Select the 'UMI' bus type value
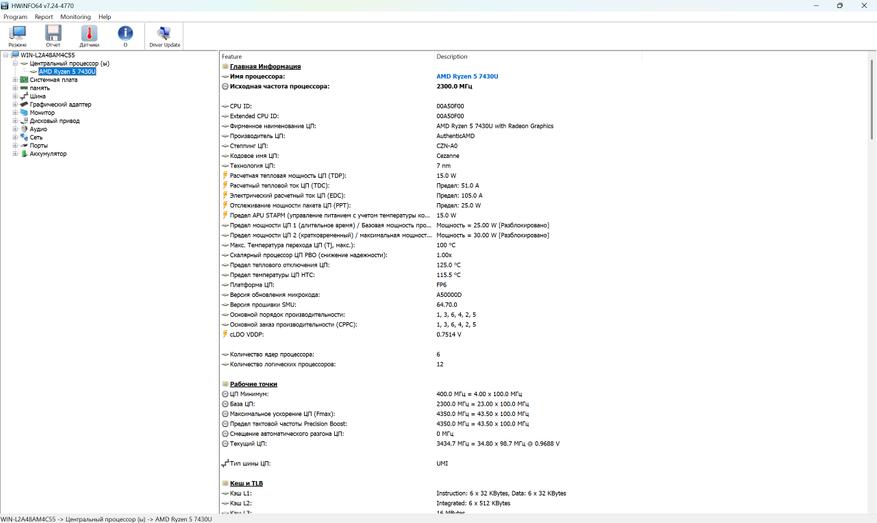 click(x=442, y=463)
